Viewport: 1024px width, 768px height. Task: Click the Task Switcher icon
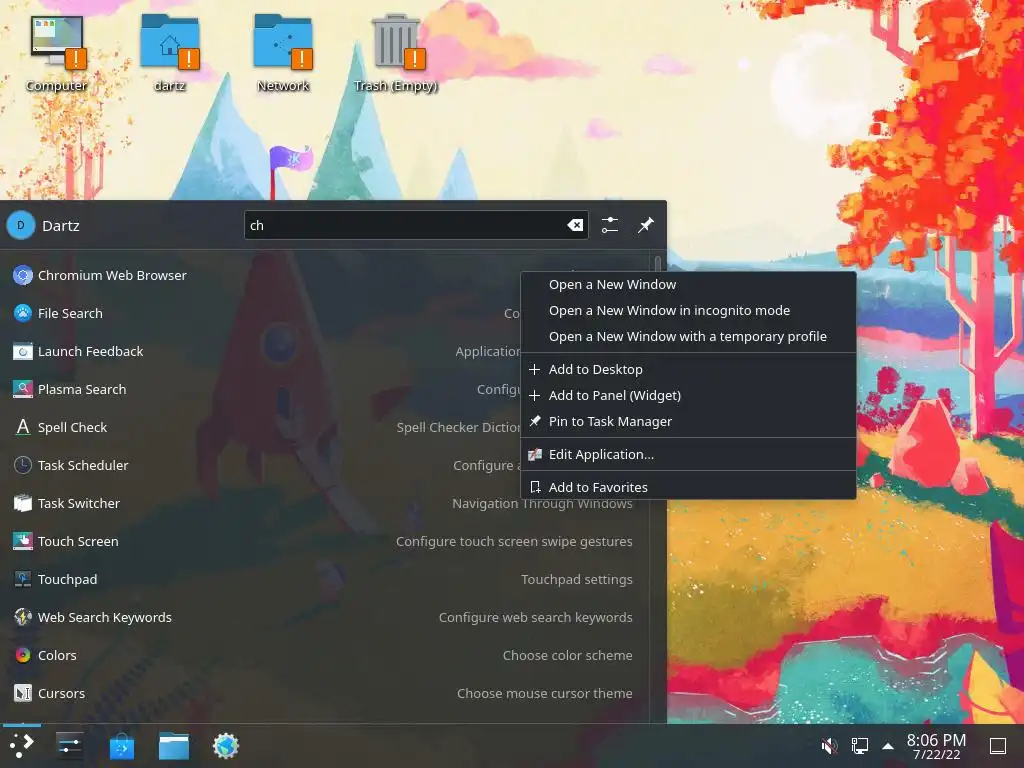coord(23,504)
